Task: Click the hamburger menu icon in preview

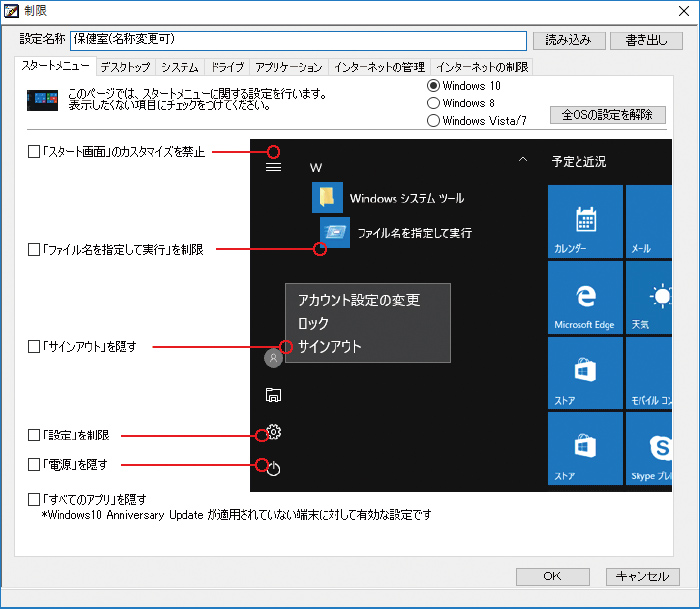Action: tap(273, 167)
